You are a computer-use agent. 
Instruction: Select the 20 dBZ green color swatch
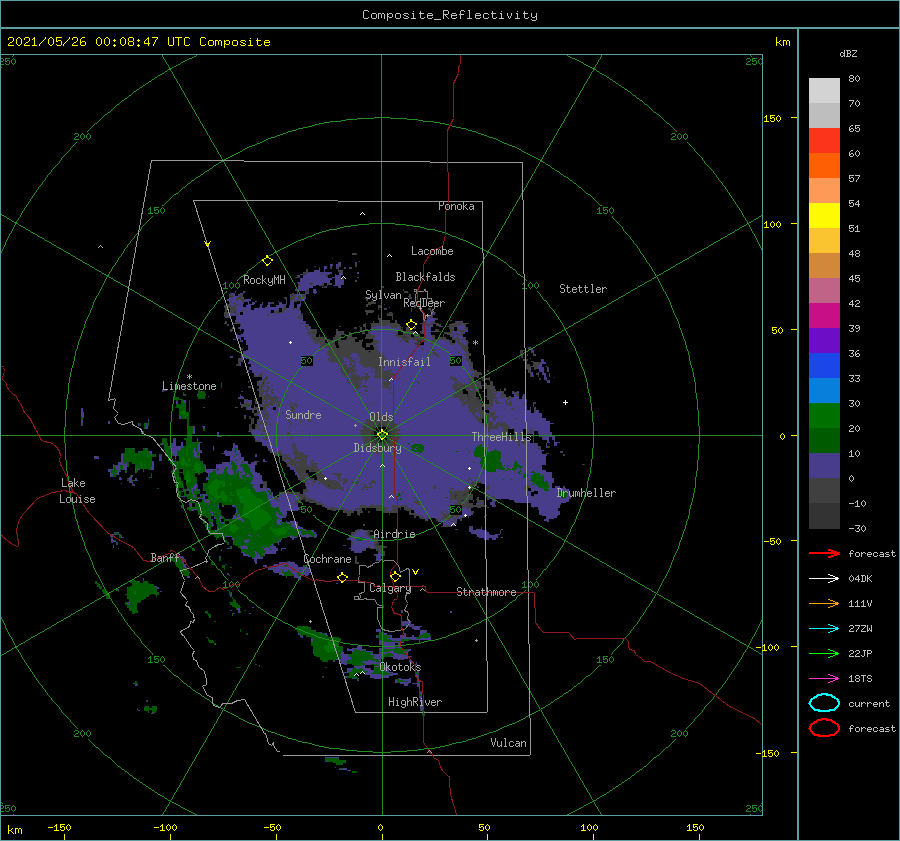824,416
